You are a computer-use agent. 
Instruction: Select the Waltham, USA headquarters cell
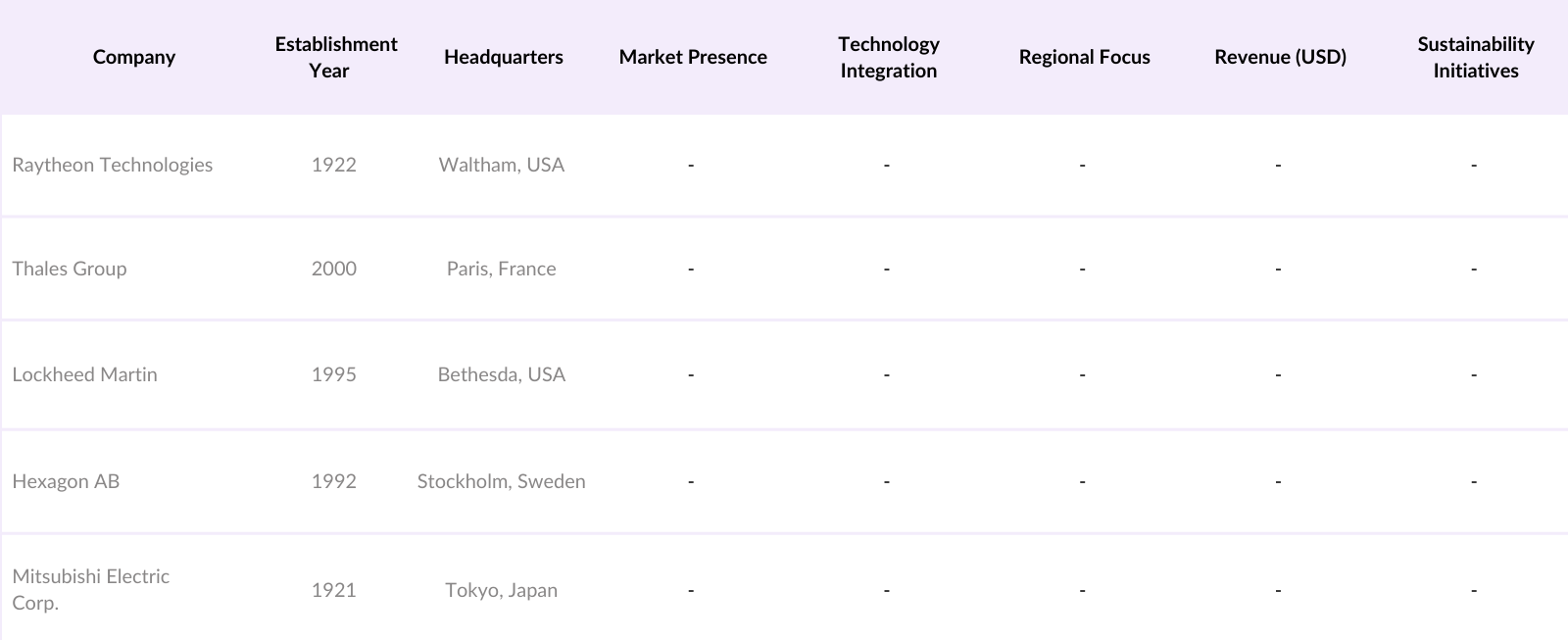[x=501, y=165]
